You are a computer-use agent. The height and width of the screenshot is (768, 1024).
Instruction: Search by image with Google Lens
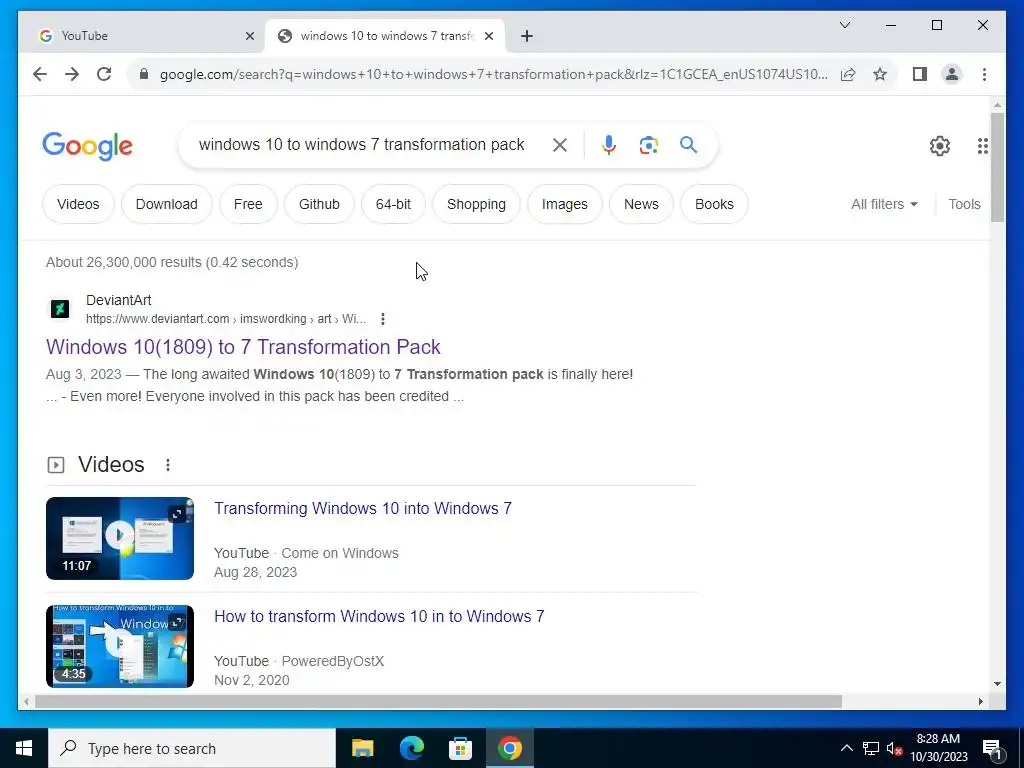[648, 145]
